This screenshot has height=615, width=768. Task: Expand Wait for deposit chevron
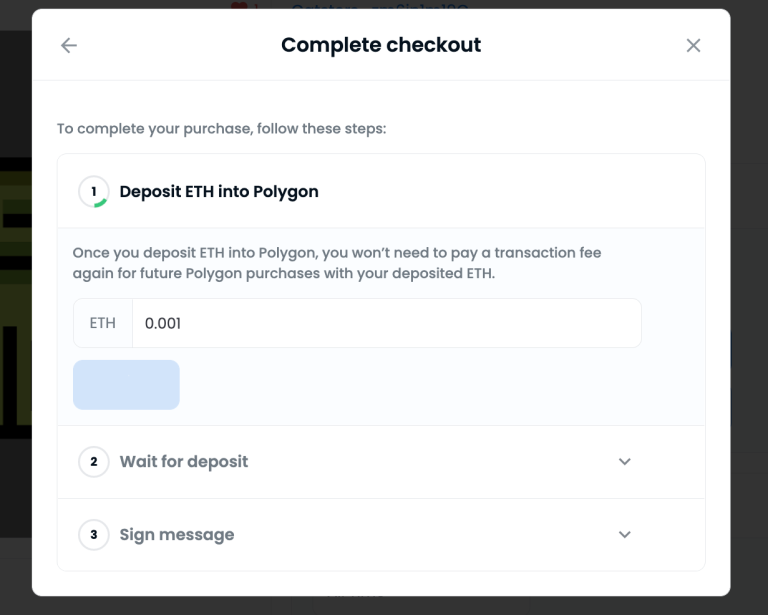pos(624,461)
